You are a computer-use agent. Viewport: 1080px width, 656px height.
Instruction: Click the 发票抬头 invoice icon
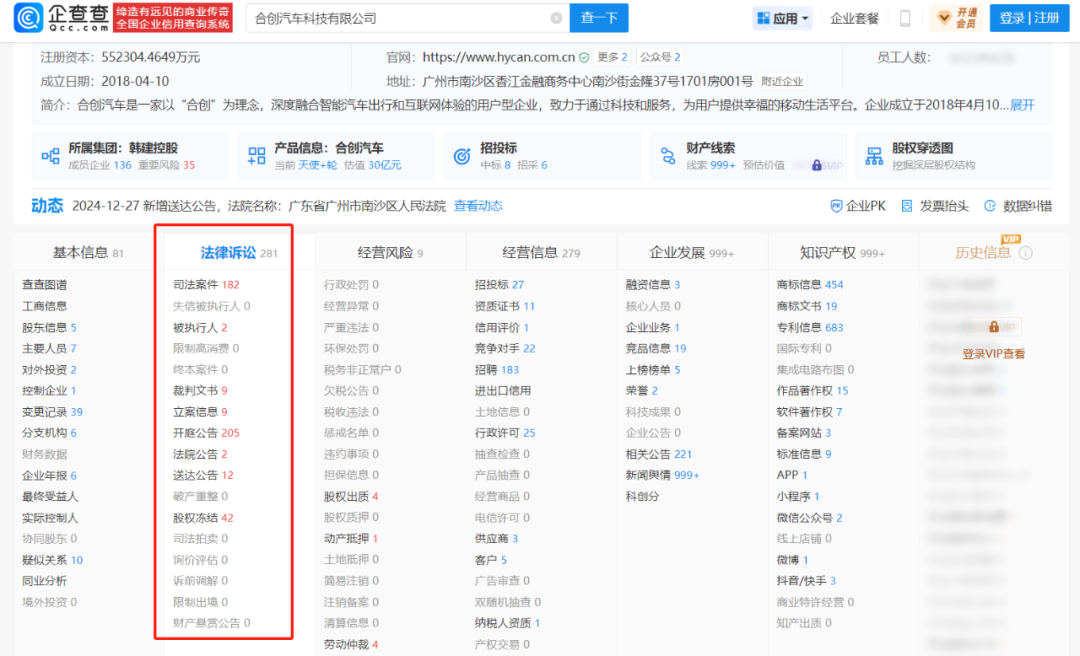tap(907, 206)
